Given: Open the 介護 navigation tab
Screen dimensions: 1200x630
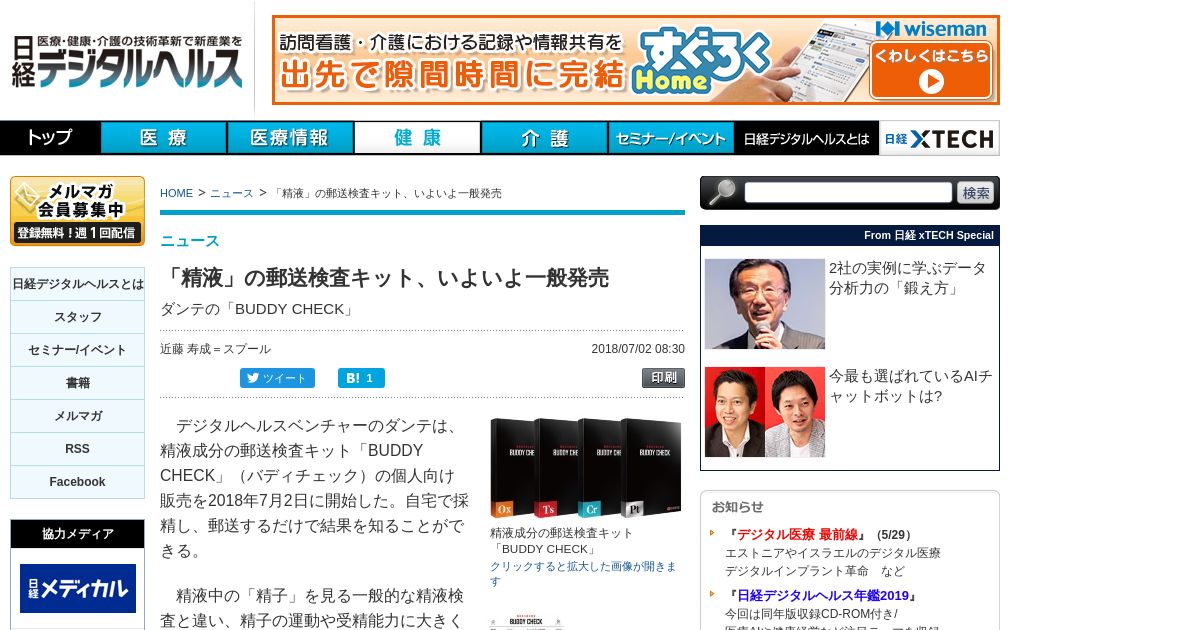Looking at the screenshot, I should point(544,138).
